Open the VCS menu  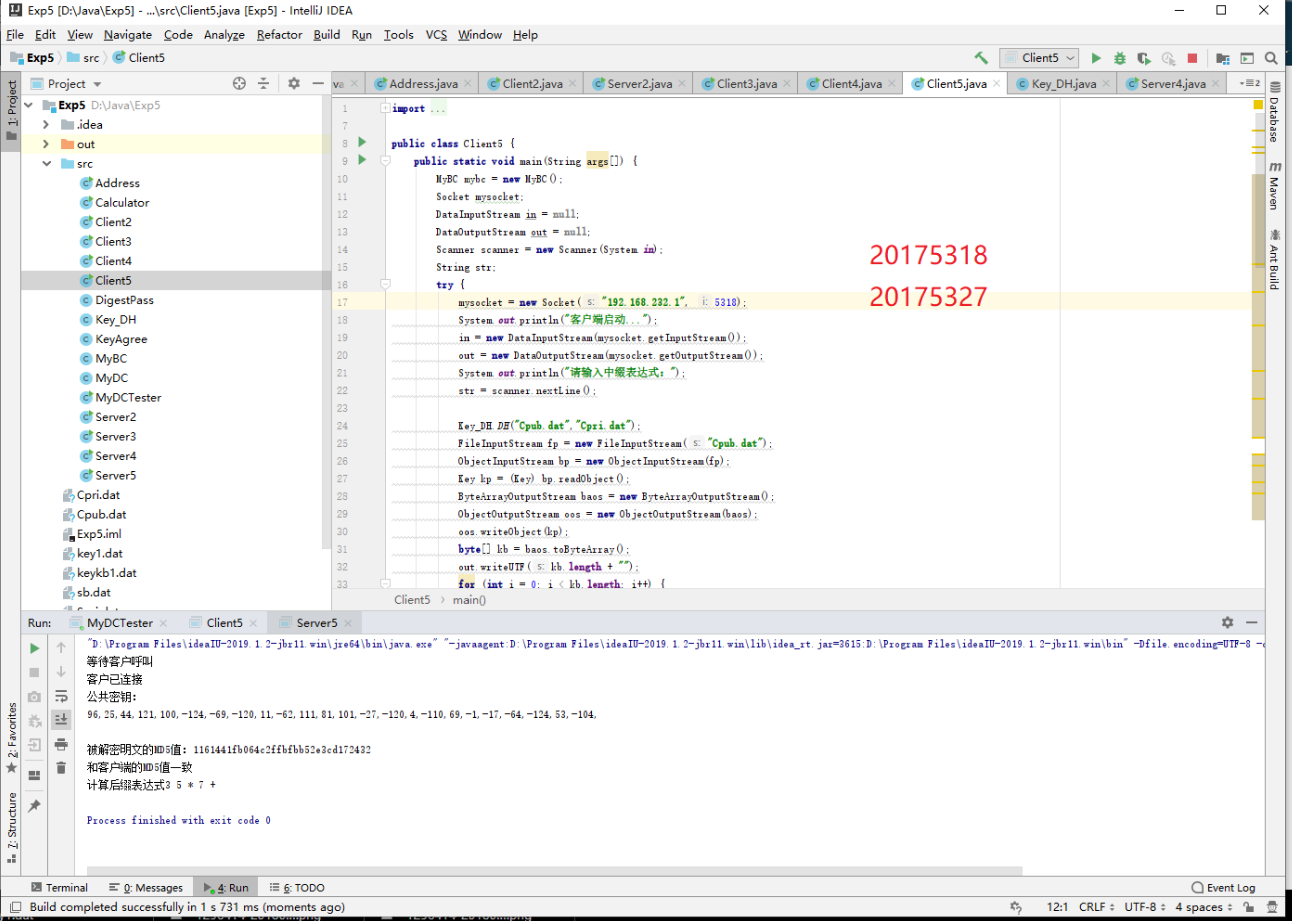436,34
